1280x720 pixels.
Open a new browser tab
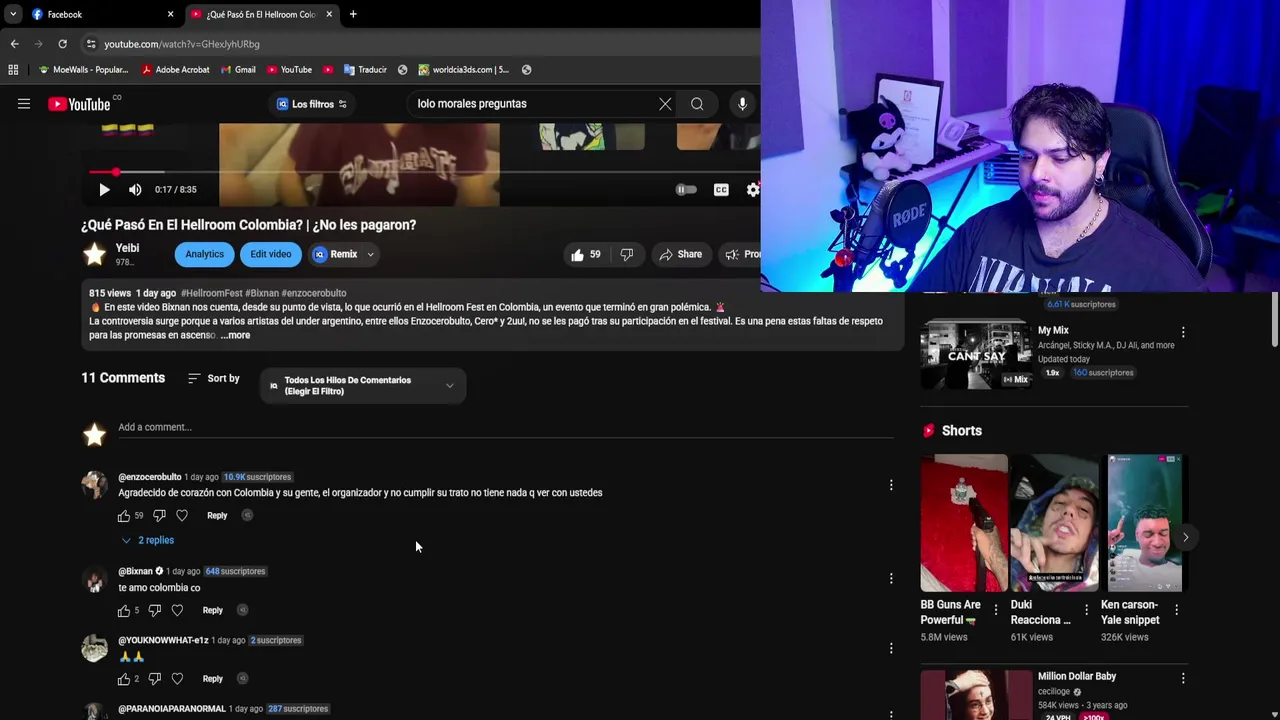[353, 14]
